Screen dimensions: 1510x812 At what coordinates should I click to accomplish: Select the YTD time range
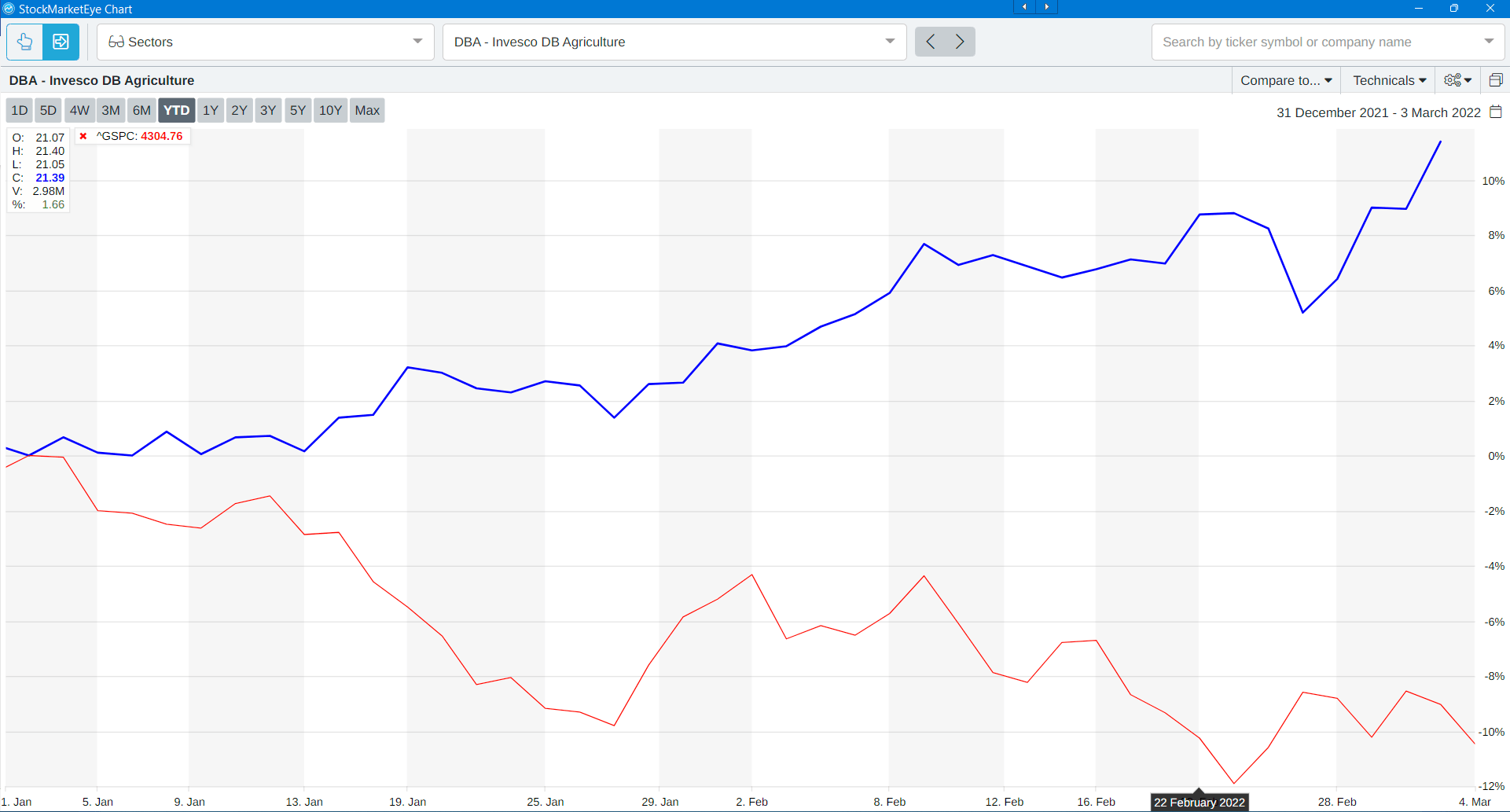coord(176,110)
